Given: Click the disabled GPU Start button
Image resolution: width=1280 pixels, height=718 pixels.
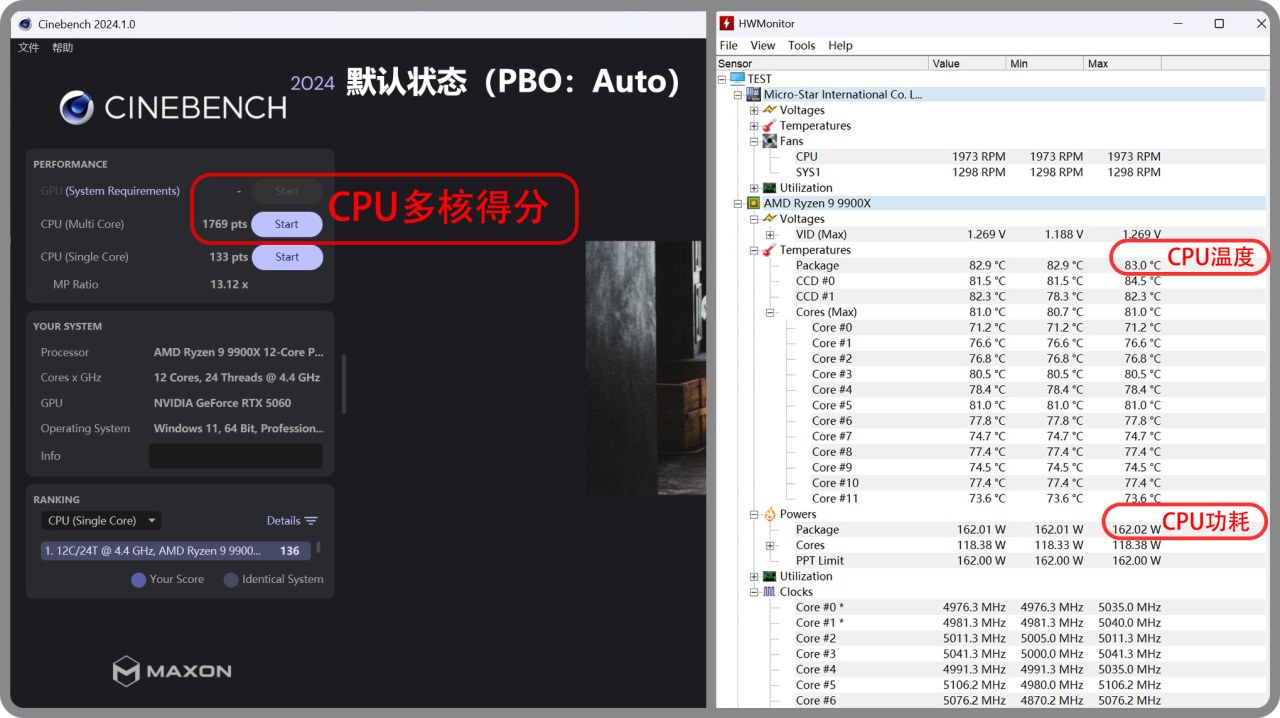Looking at the screenshot, I should 287,191.
